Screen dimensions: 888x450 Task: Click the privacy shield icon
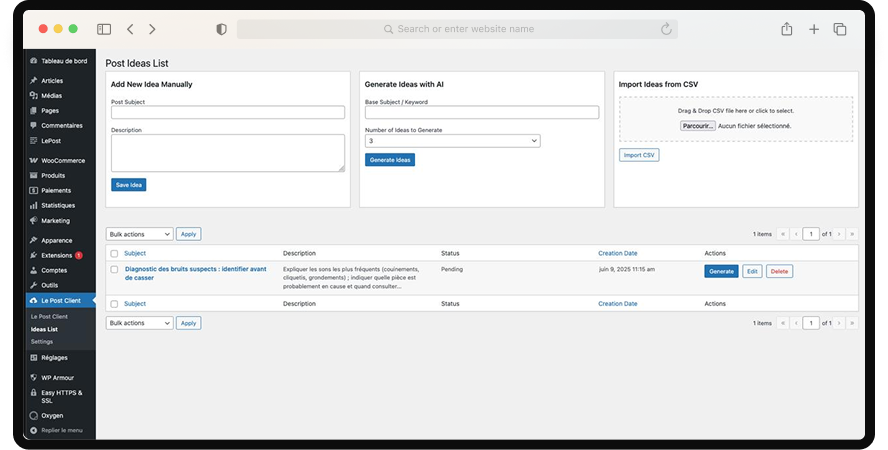pos(222,30)
